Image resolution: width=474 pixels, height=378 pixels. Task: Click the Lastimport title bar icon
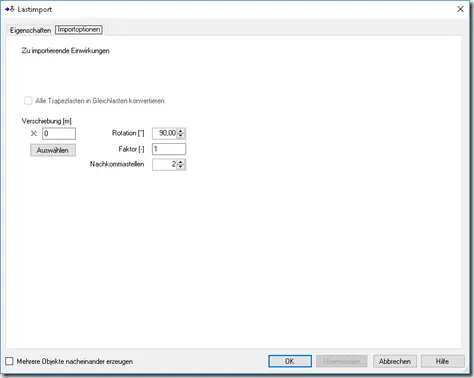coord(10,9)
